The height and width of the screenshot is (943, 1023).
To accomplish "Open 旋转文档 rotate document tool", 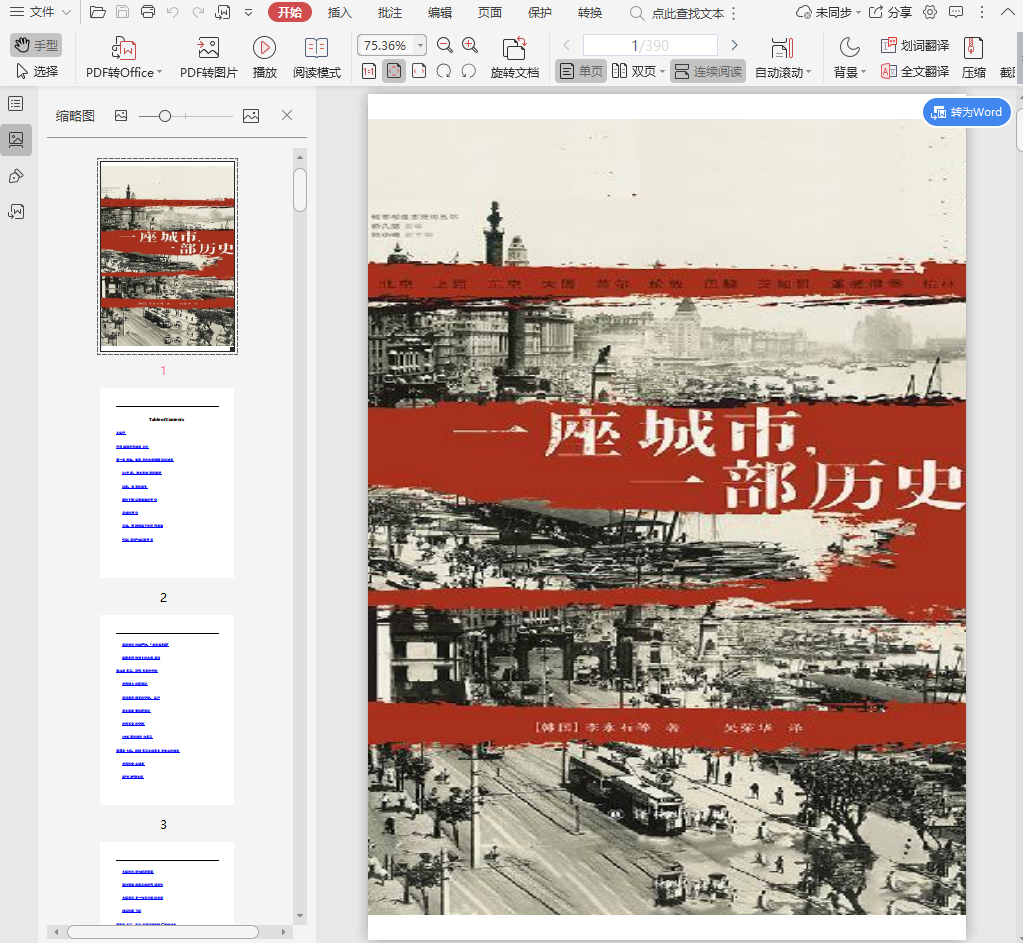I will [514, 48].
